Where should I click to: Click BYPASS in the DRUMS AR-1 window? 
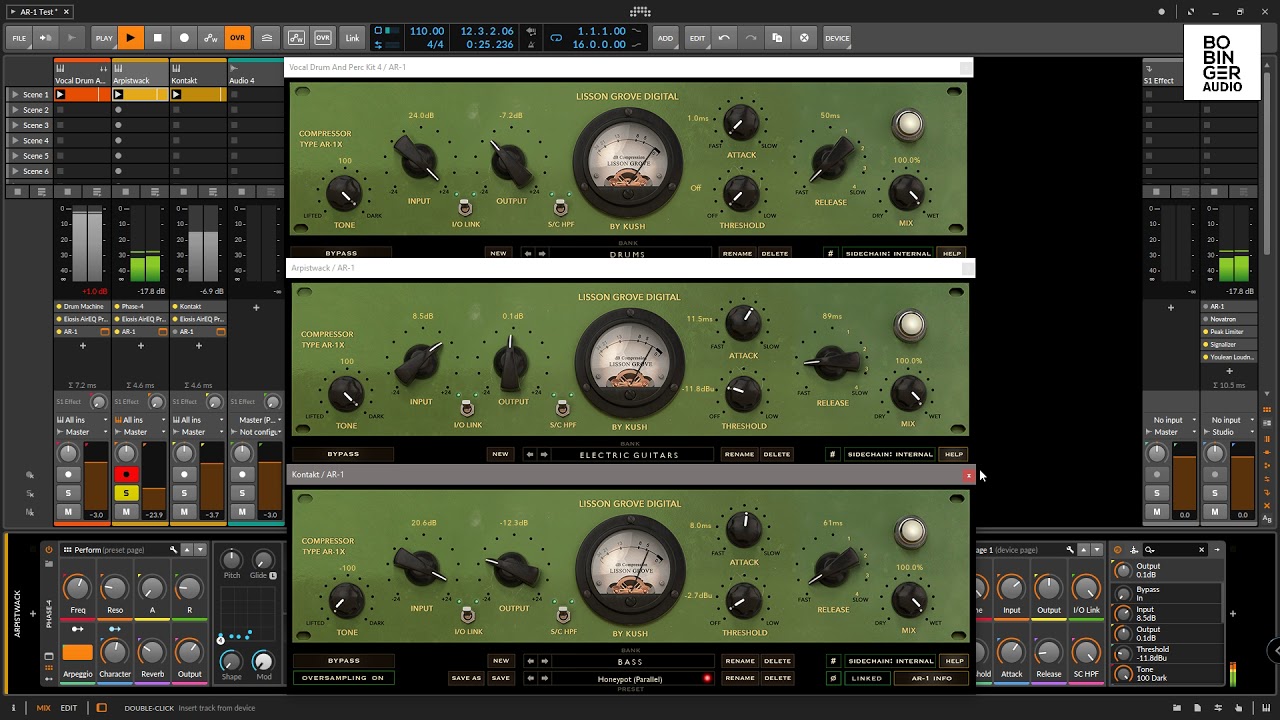[x=341, y=253]
